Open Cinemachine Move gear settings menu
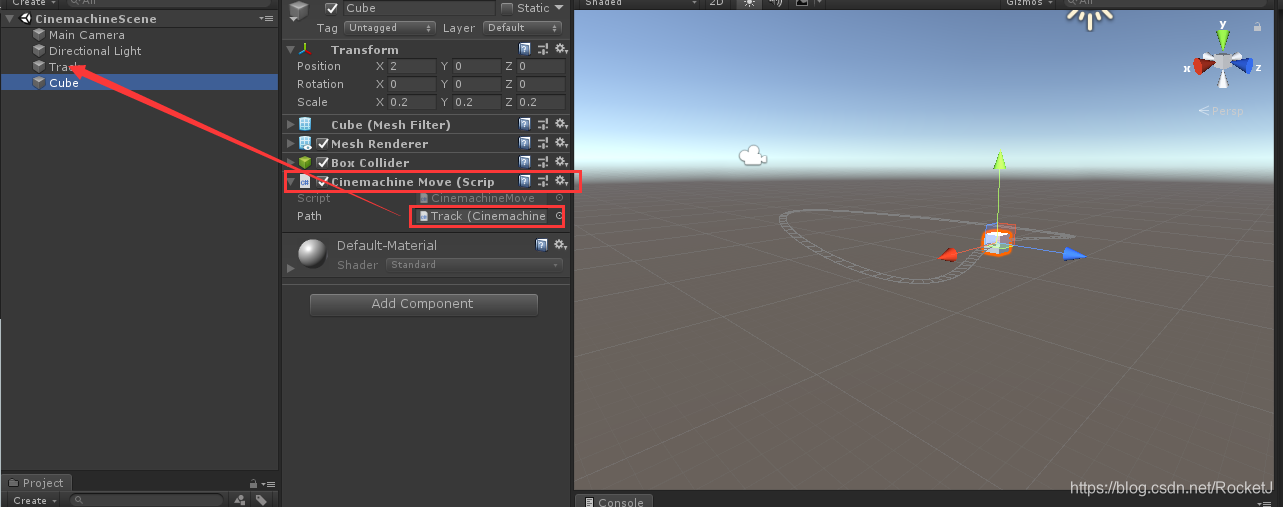The width and height of the screenshot is (1283, 507). pyautogui.click(x=561, y=181)
